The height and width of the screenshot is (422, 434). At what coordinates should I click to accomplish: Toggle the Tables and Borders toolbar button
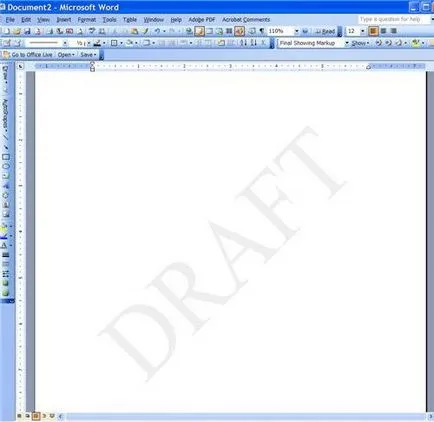tap(199, 31)
